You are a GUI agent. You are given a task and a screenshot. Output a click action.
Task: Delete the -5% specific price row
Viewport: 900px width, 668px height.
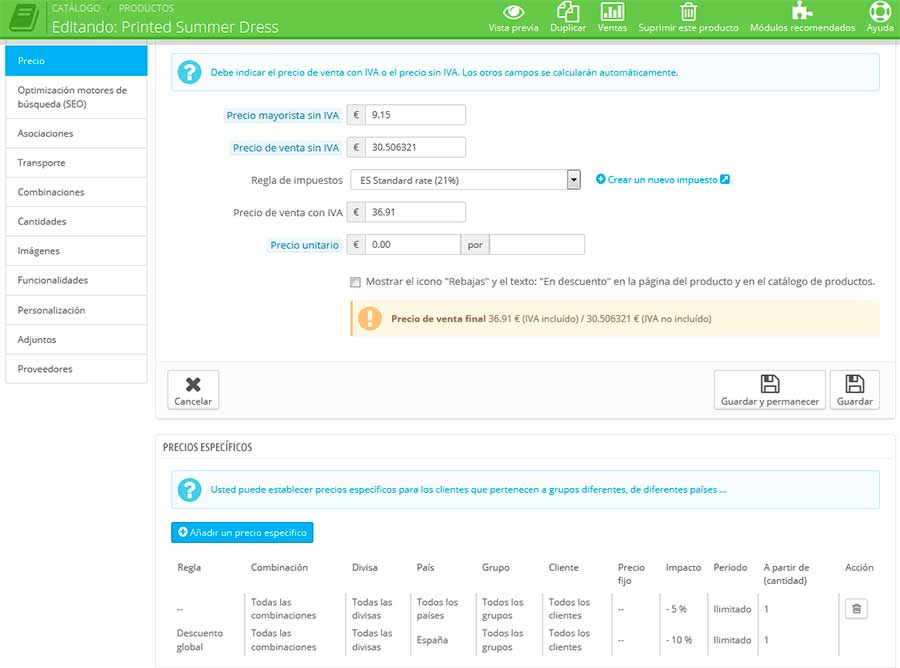tap(857, 608)
